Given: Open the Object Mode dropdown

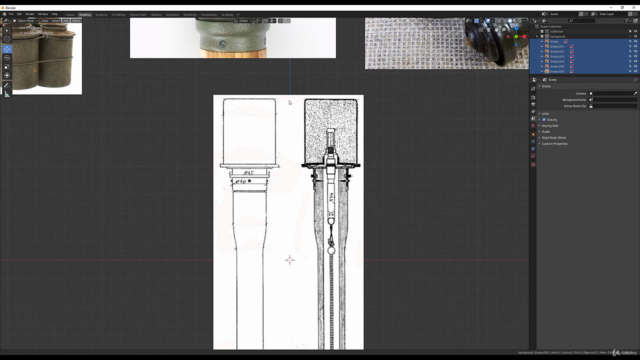Looking at the screenshot, I should coord(26,20).
